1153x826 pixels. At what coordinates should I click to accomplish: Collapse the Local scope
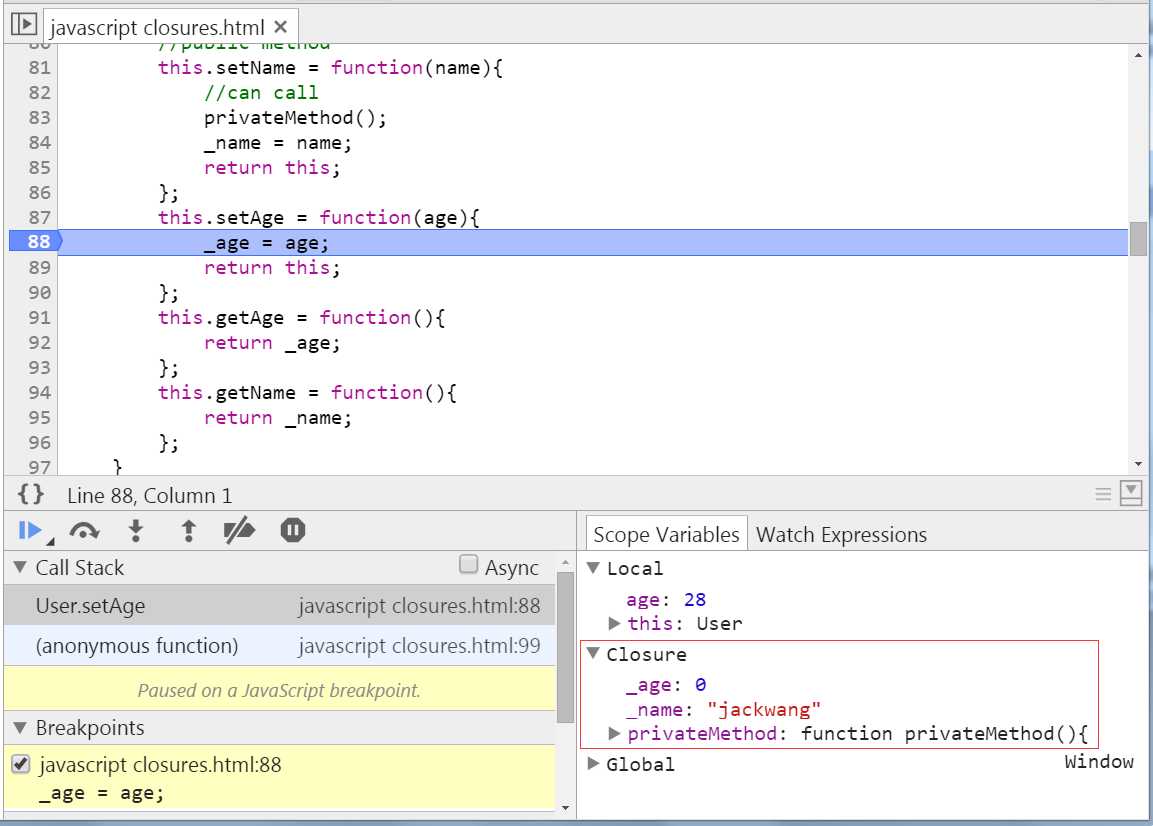click(593, 567)
